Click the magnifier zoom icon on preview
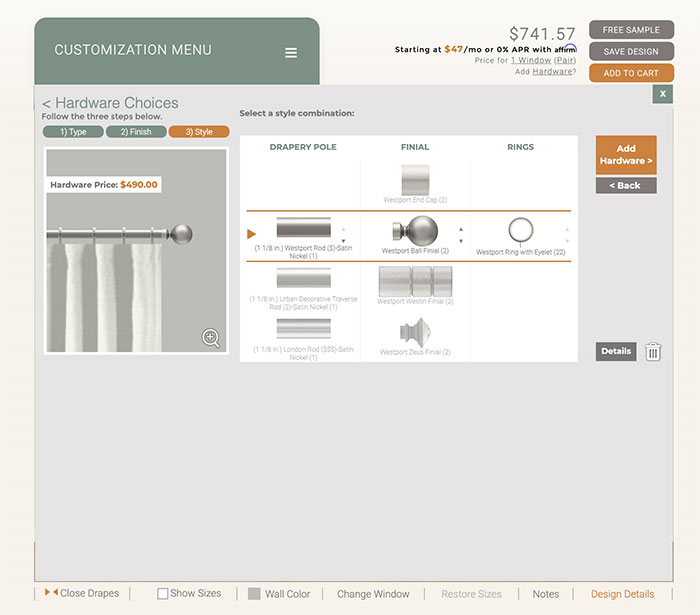The height and width of the screenshot is (615, 700). click(211, 337)
